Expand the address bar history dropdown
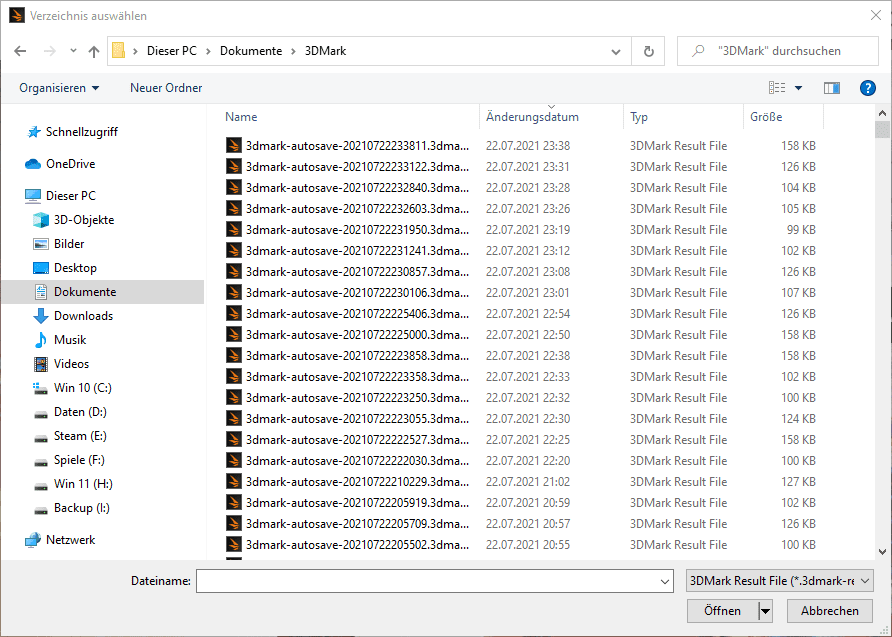The width and height of the screenshot is (892, 637). [616, 52]
